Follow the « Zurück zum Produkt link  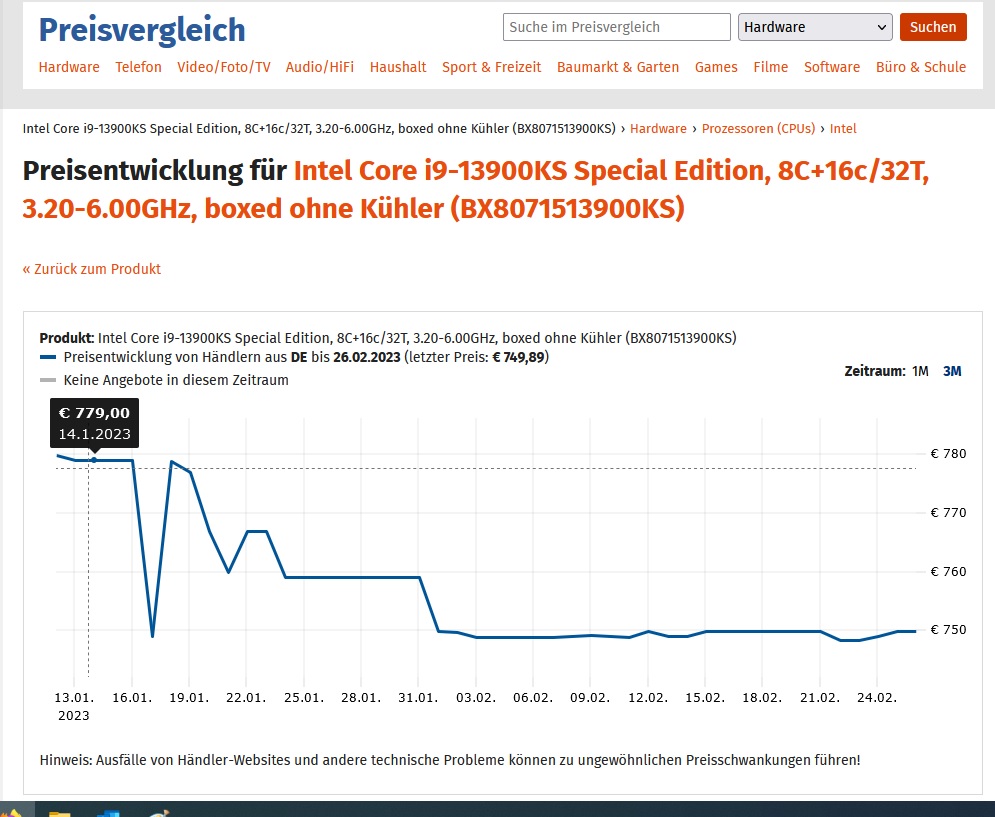click(x=91, y=269)
